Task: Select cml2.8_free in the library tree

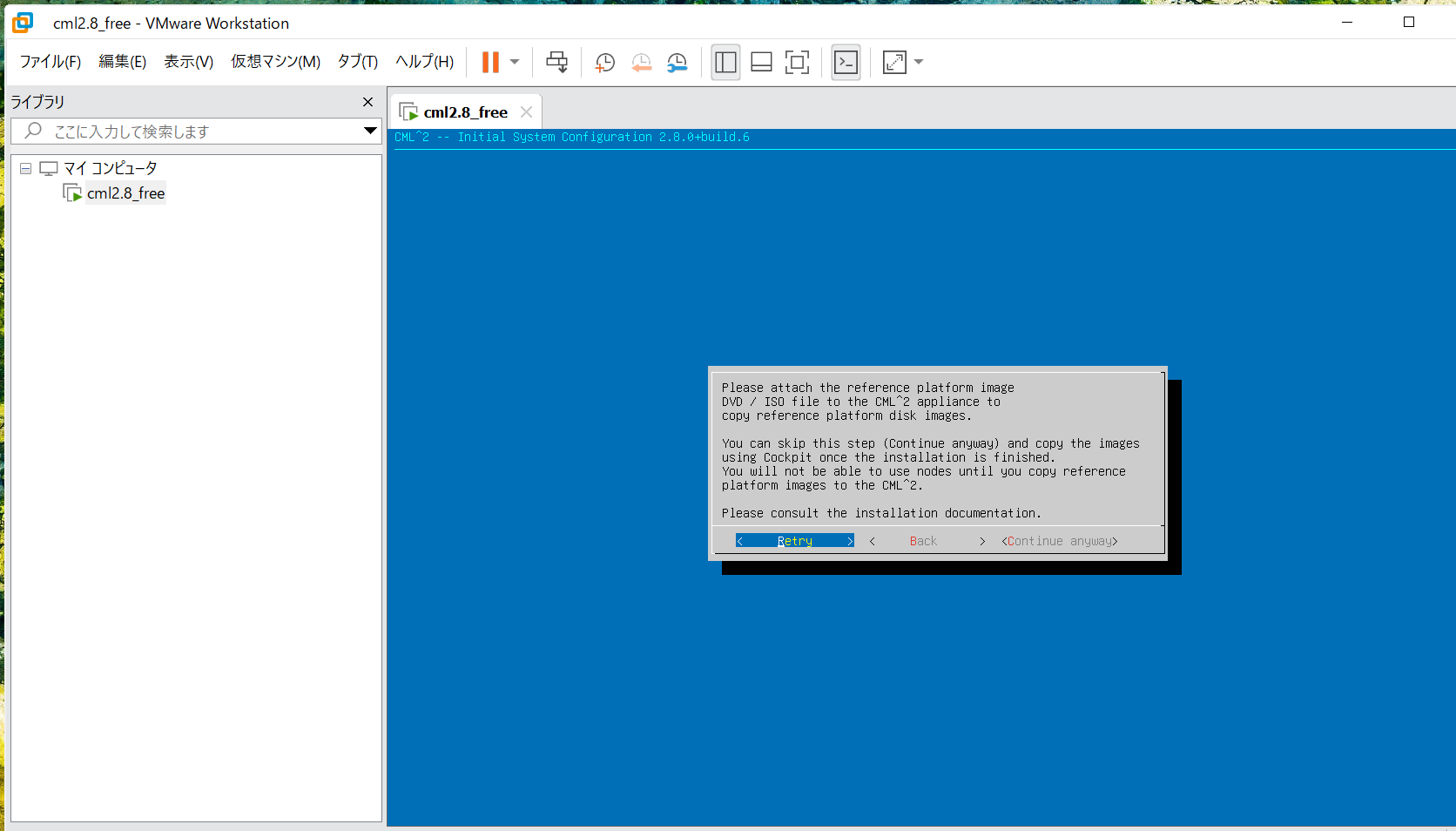Action: click(125, 193)
